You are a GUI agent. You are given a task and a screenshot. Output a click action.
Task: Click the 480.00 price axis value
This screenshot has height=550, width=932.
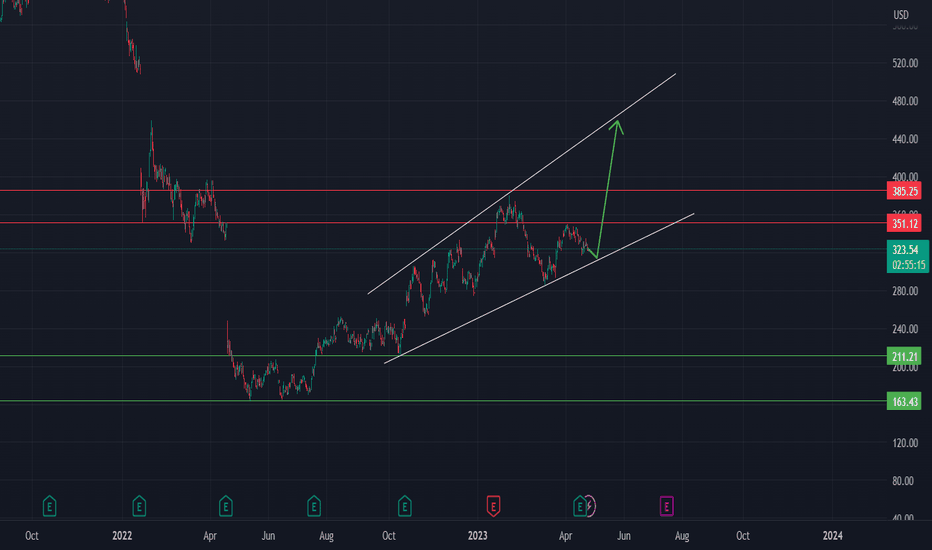(x=905, y=101)
